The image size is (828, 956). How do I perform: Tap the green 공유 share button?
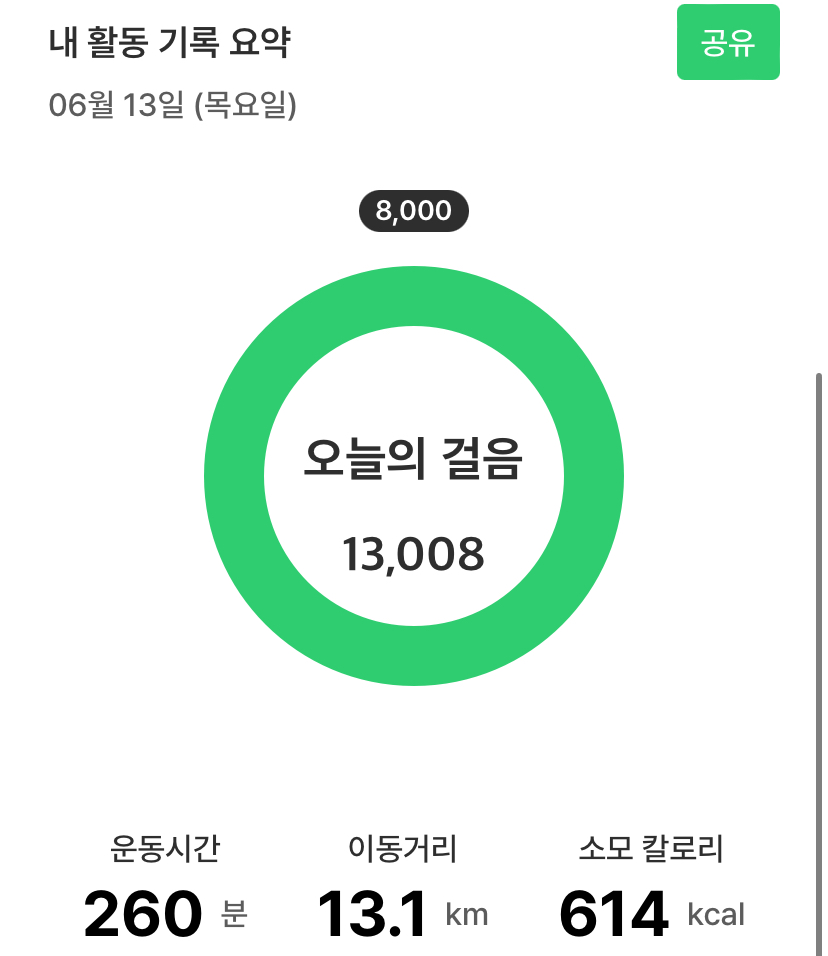click(728, 43)
